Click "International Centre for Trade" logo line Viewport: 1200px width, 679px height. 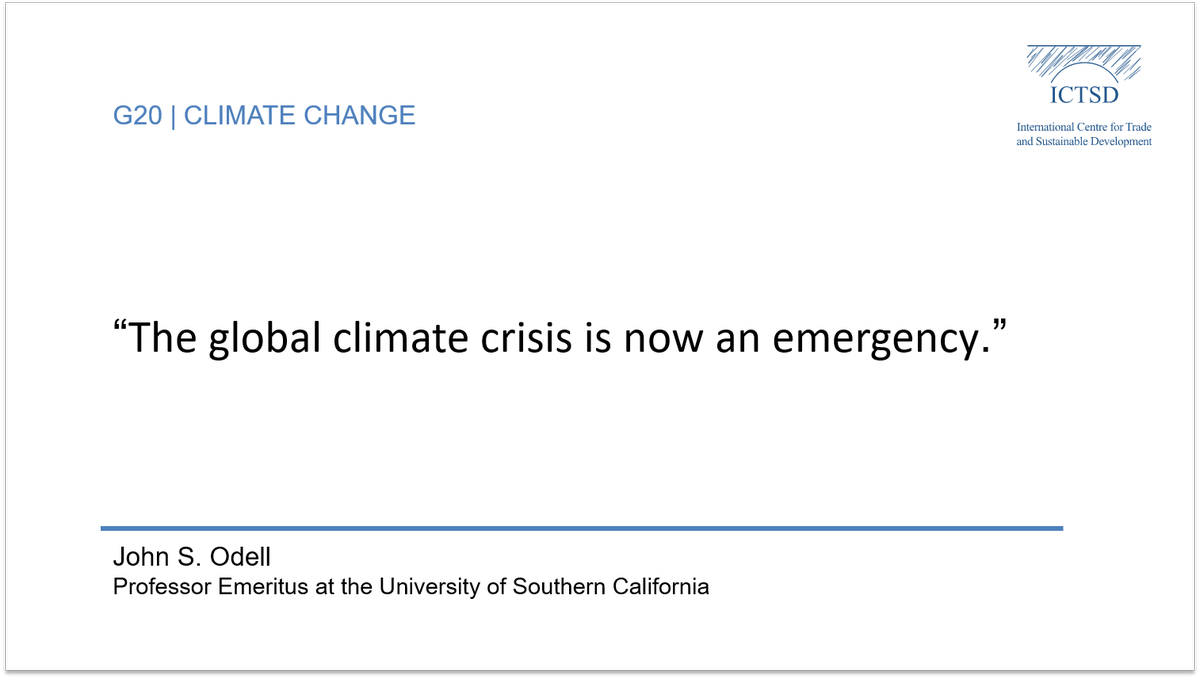pos(1084,127)
